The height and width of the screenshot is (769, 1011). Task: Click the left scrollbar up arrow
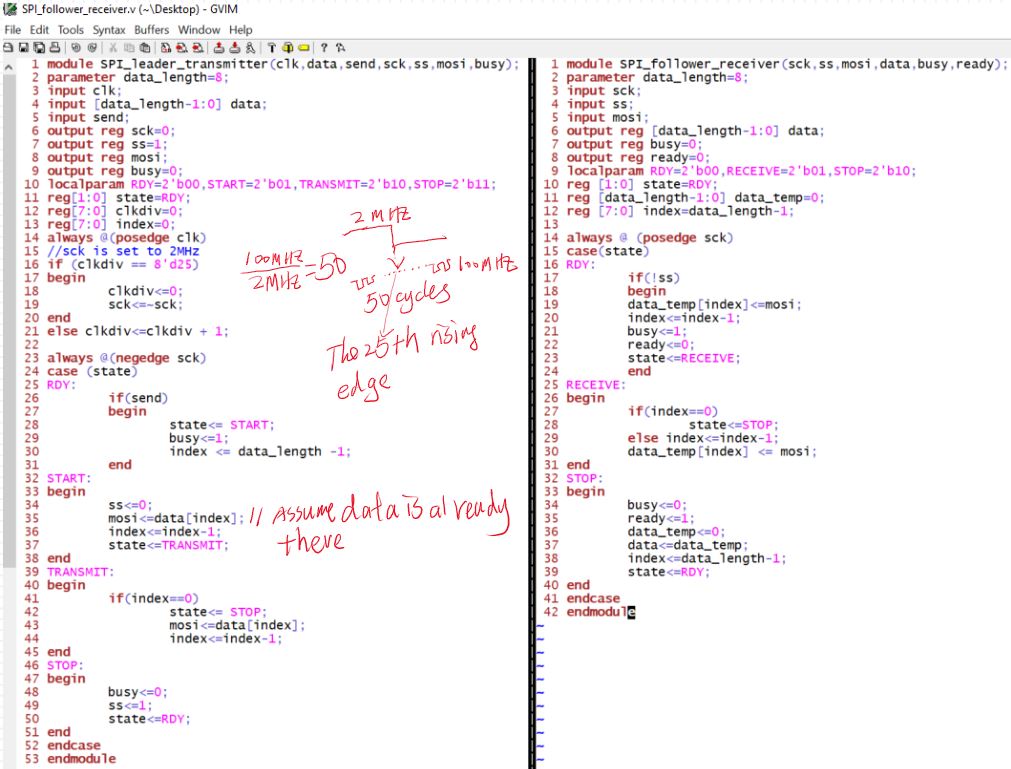point(8,67)
